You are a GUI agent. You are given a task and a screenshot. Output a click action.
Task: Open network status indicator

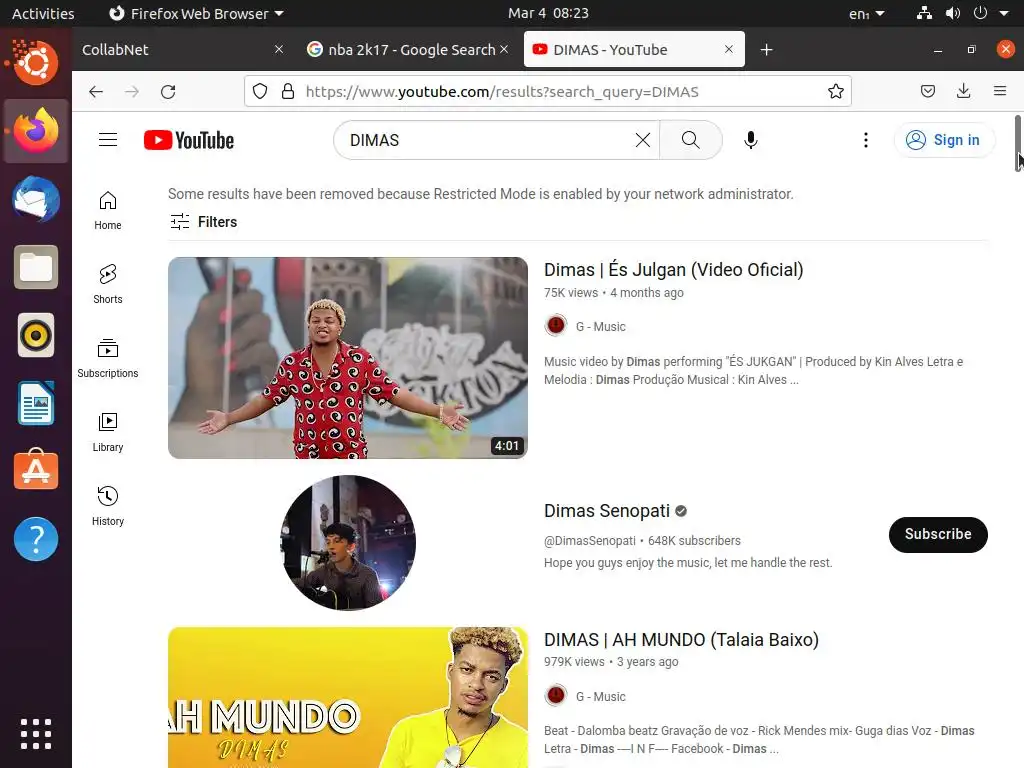click(x=923, y=13)
